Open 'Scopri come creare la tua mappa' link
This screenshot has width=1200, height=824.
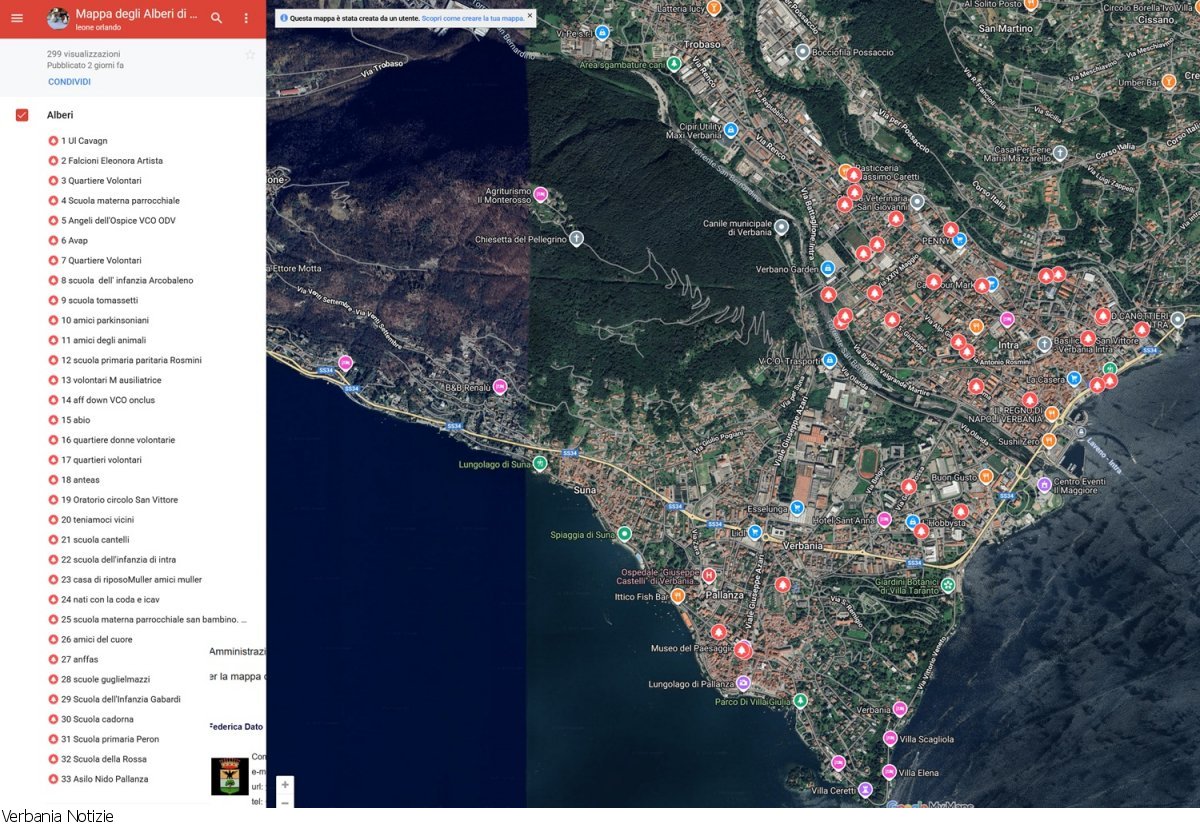pos(472,18)
